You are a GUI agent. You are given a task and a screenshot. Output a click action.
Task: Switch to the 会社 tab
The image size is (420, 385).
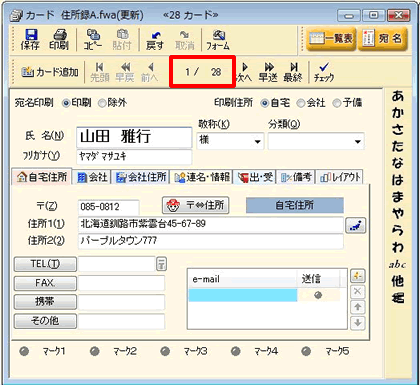click(92, 177)
